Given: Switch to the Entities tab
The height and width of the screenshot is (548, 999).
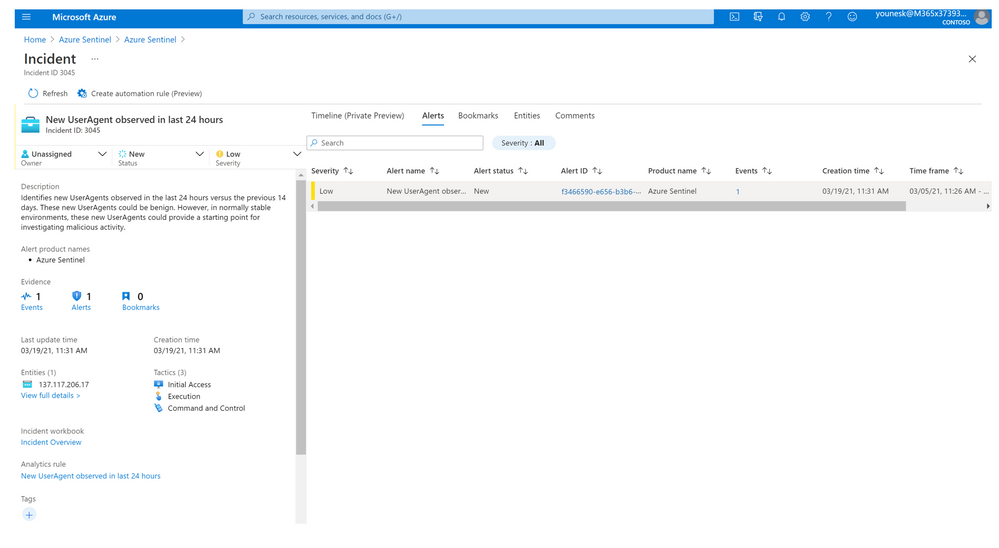Looking at the screenshot, I should tap(526, 116).
